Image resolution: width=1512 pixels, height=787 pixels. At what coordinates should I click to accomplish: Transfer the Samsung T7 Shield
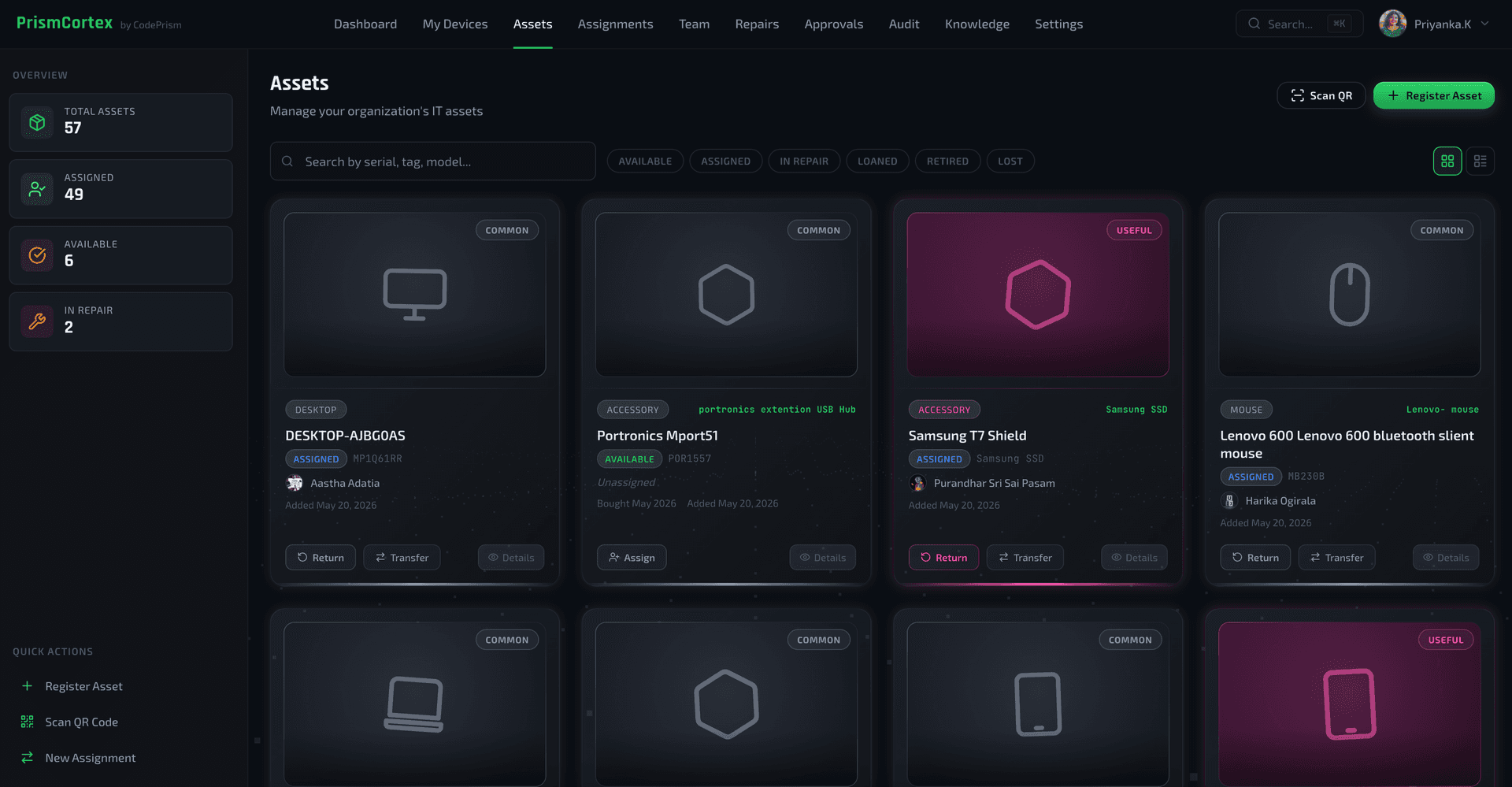1025,558
